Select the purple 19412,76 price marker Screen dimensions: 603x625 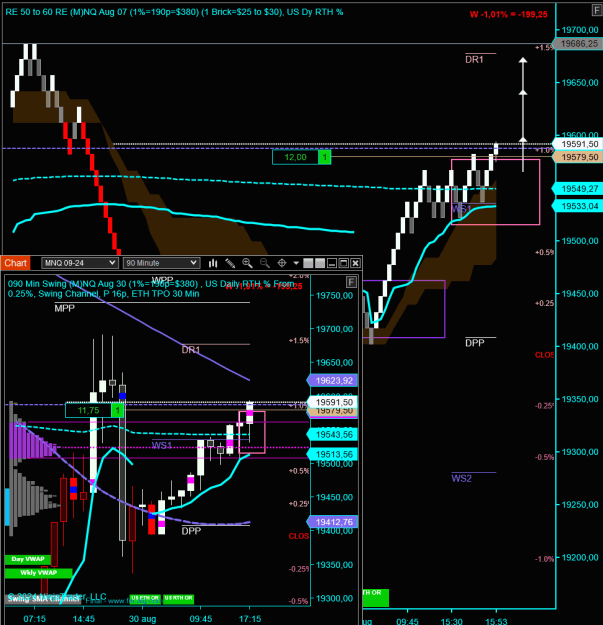[332, 522]
